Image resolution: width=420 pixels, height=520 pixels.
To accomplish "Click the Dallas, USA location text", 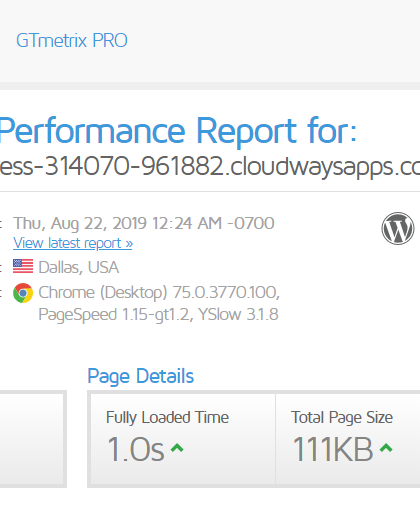I will click(79, 267).
